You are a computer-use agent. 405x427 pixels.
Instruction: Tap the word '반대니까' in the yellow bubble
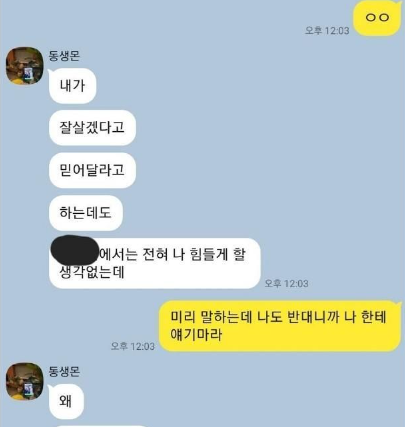(x=313, y=317)
